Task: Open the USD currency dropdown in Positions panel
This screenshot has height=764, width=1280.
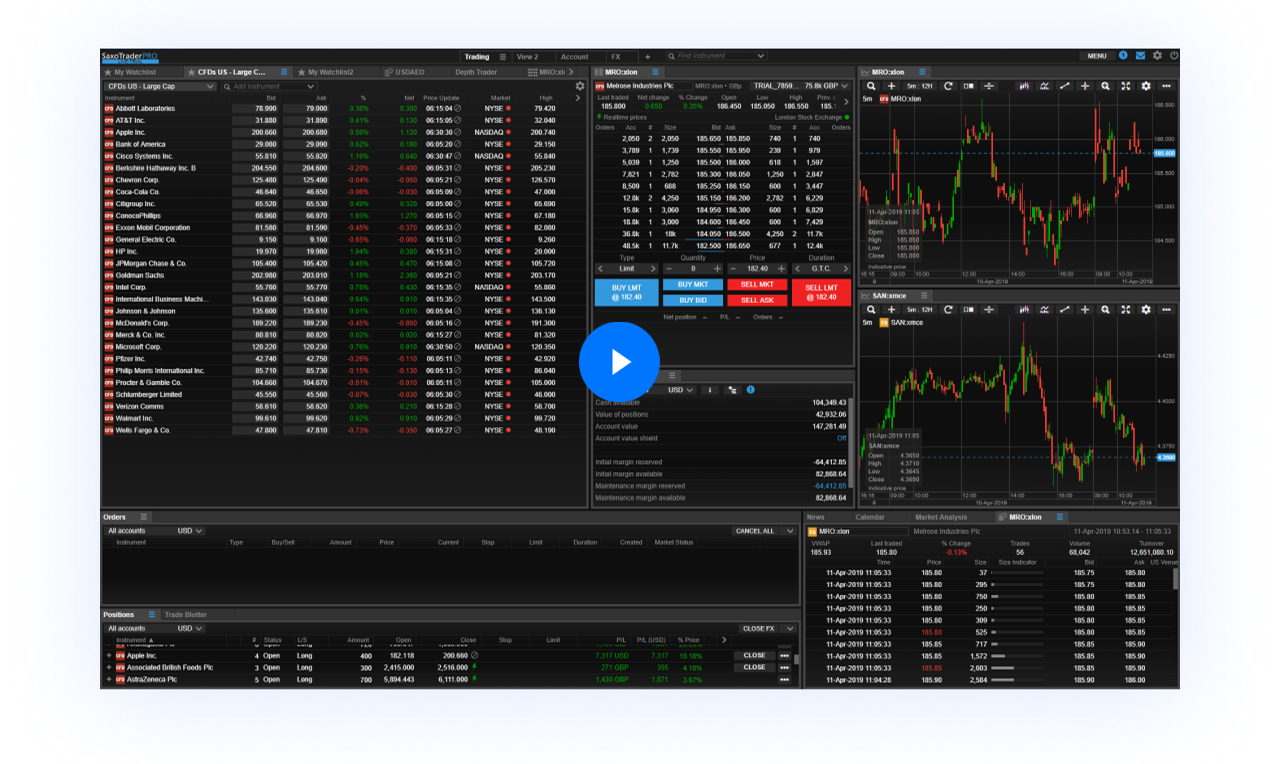Action: point(190,628)
